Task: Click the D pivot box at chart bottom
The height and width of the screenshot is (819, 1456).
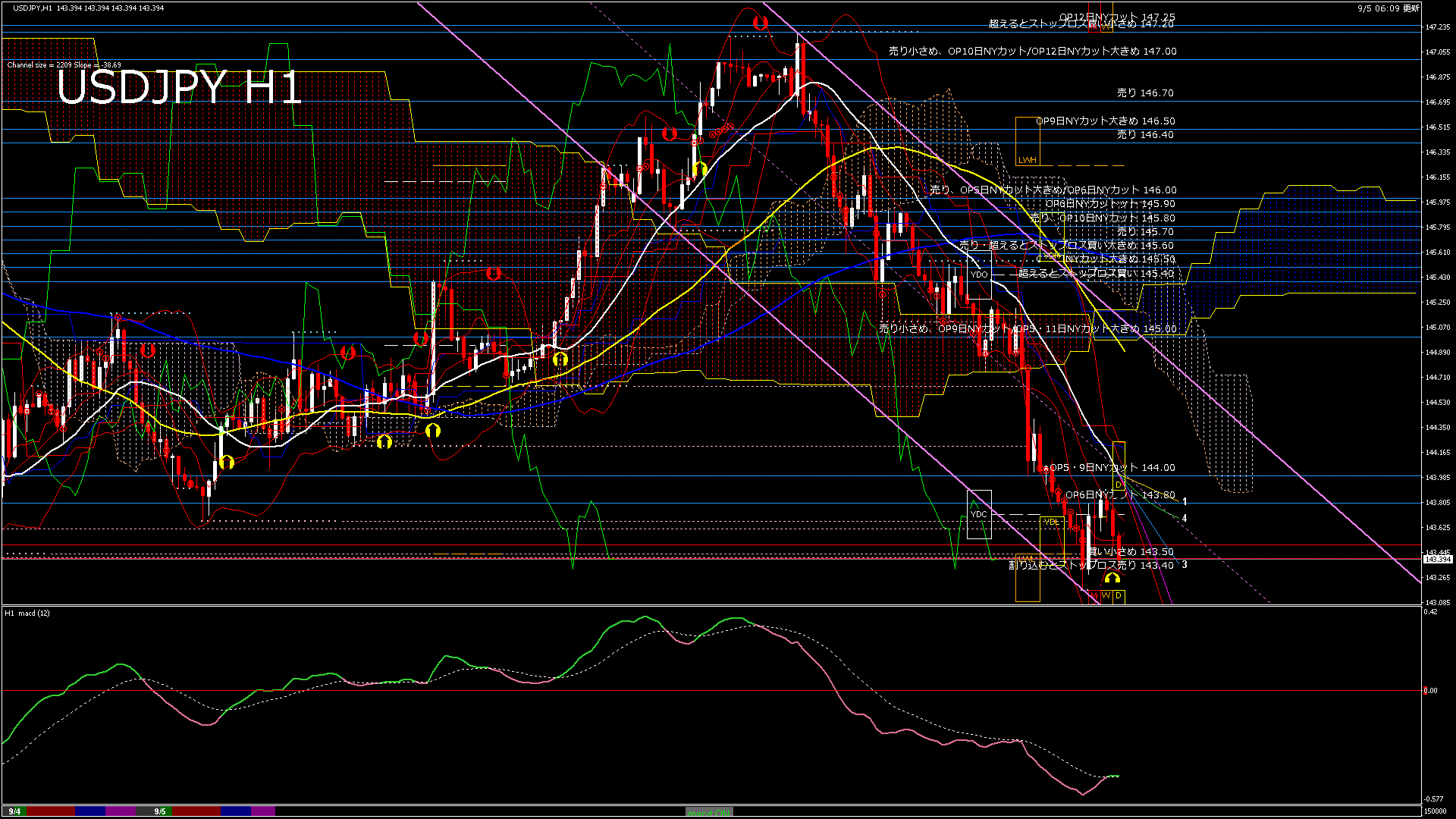Action: pyautogui.click(x=1119, y=596)
